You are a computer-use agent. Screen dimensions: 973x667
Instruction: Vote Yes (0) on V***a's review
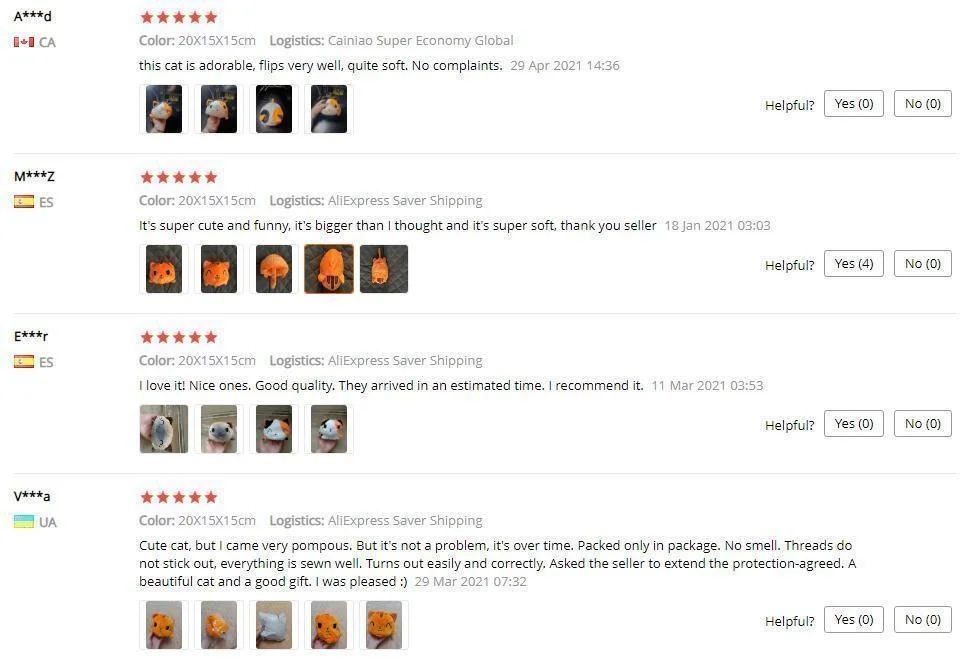[853, 619]
